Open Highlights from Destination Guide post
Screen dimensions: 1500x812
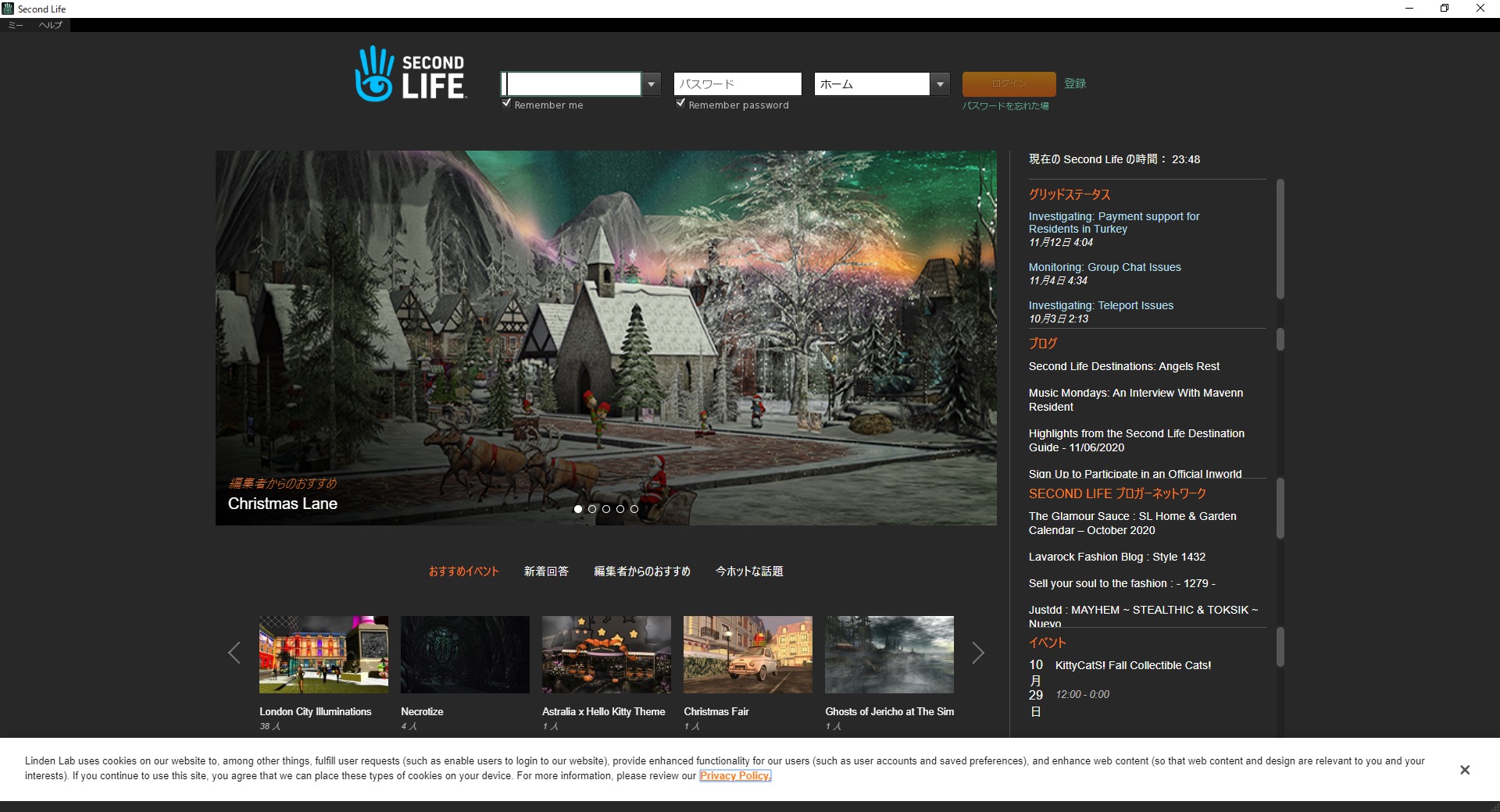tap(1136, 440)
